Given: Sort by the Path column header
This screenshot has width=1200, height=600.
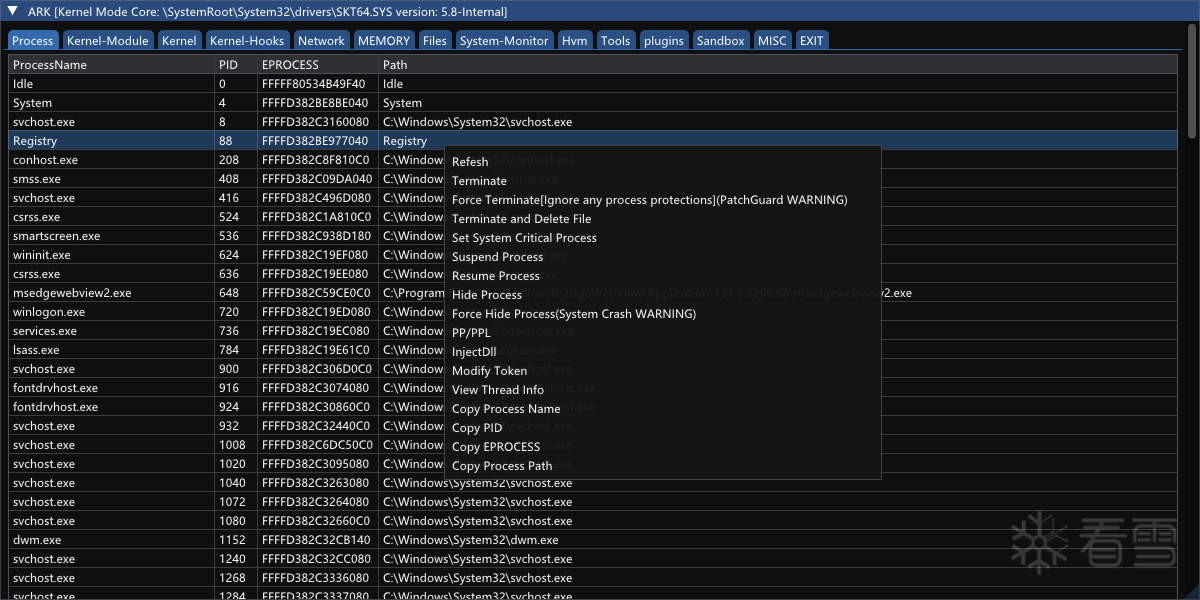Looking at the screenshot, I should coord(778,65).
